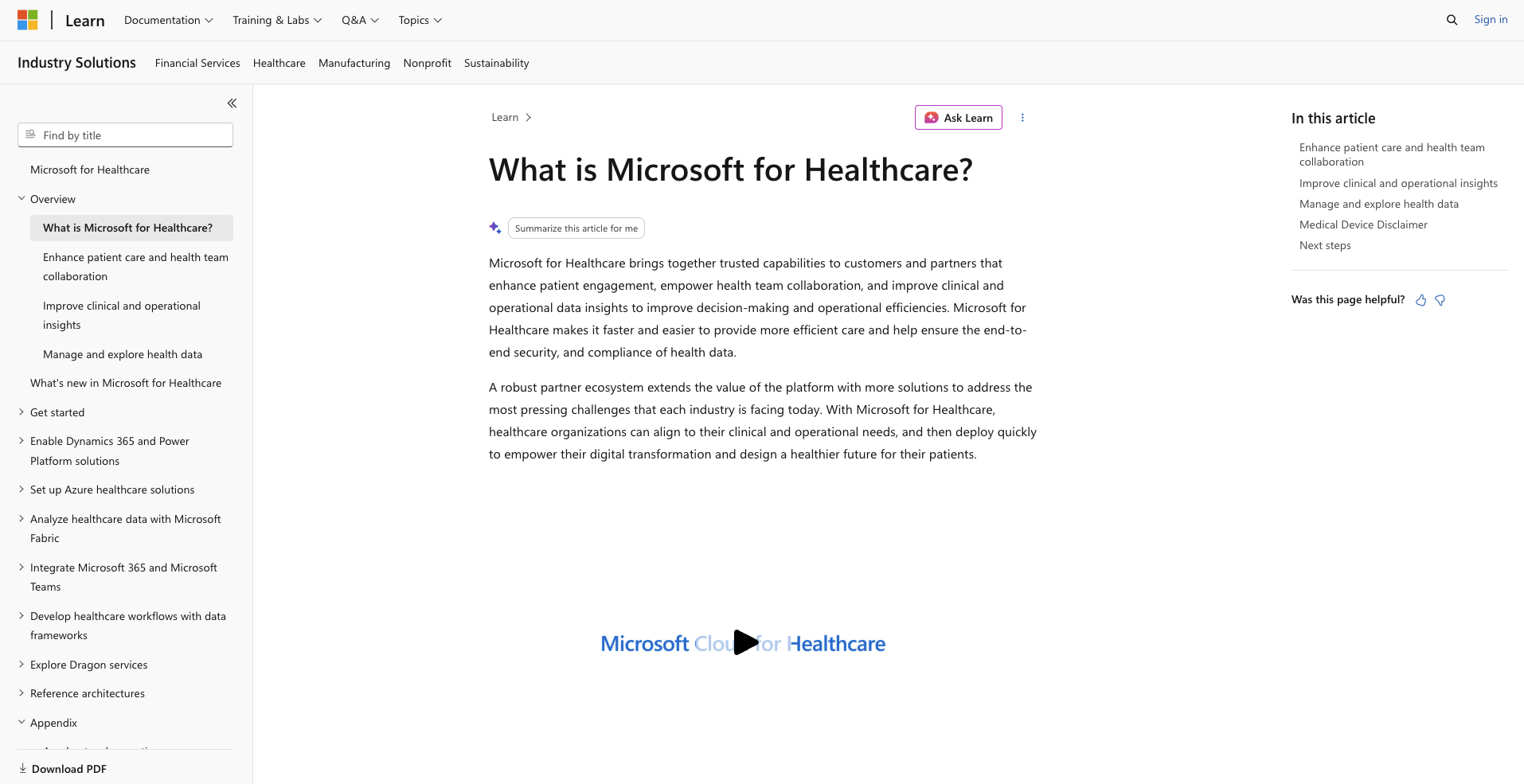The image size is (1524, 784).
Task: Jump to Improve clinical insights in article outline
Action: tap(1398, 183)
